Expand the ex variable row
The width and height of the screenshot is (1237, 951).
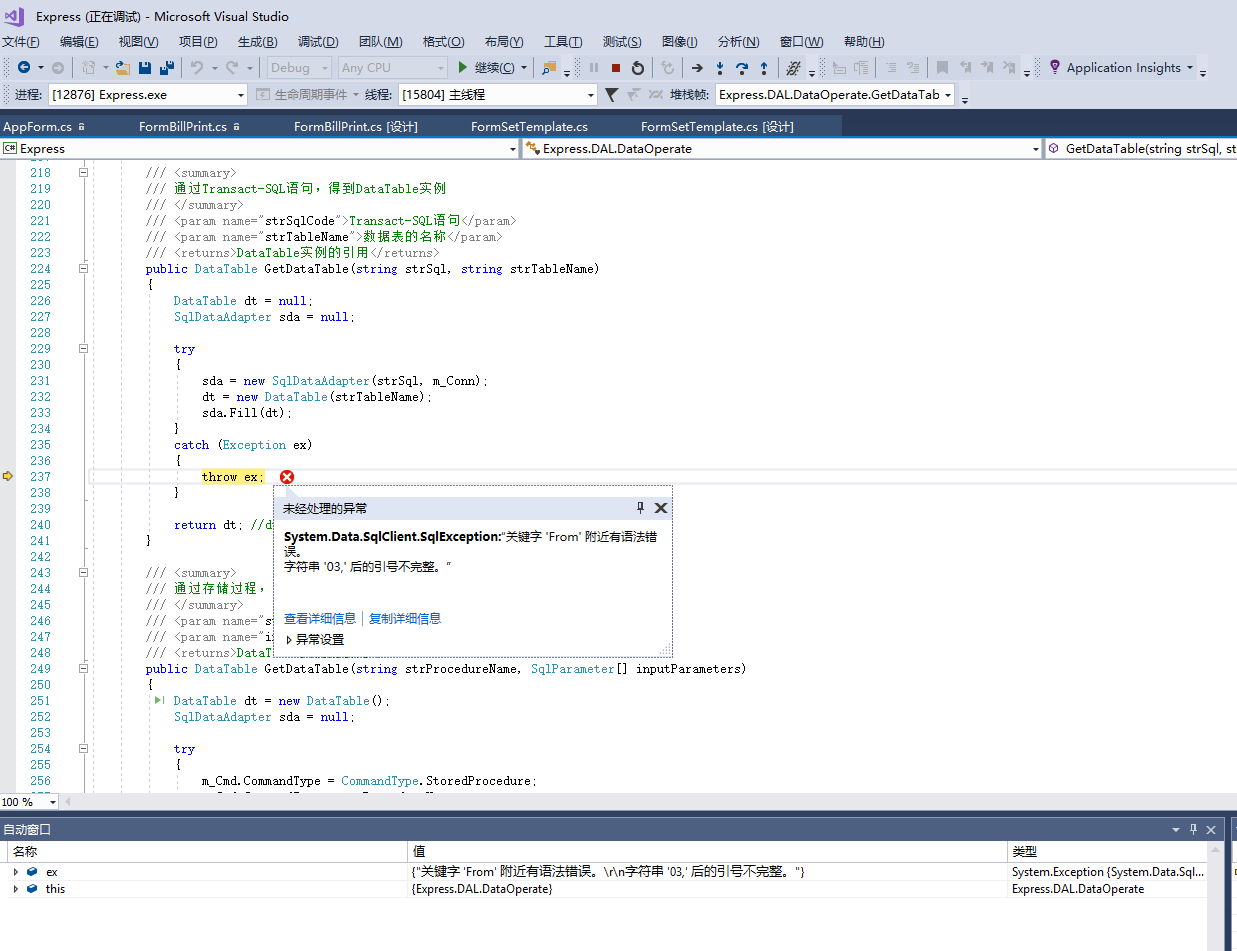15,872
